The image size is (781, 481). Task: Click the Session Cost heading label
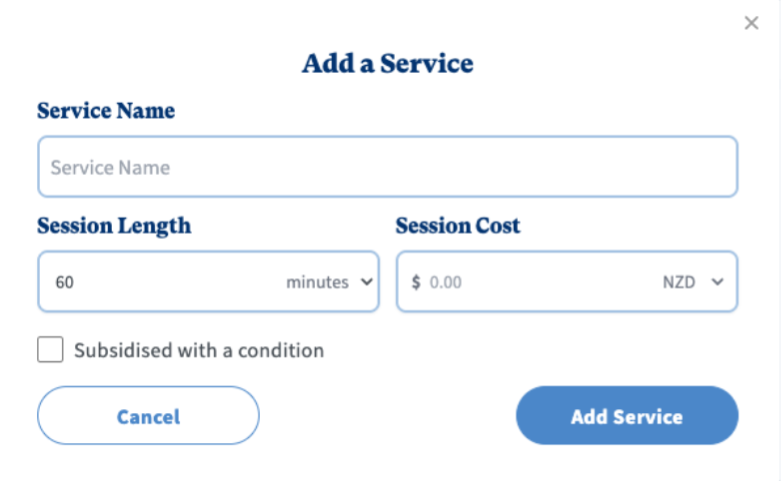click(x=458, y=226)
